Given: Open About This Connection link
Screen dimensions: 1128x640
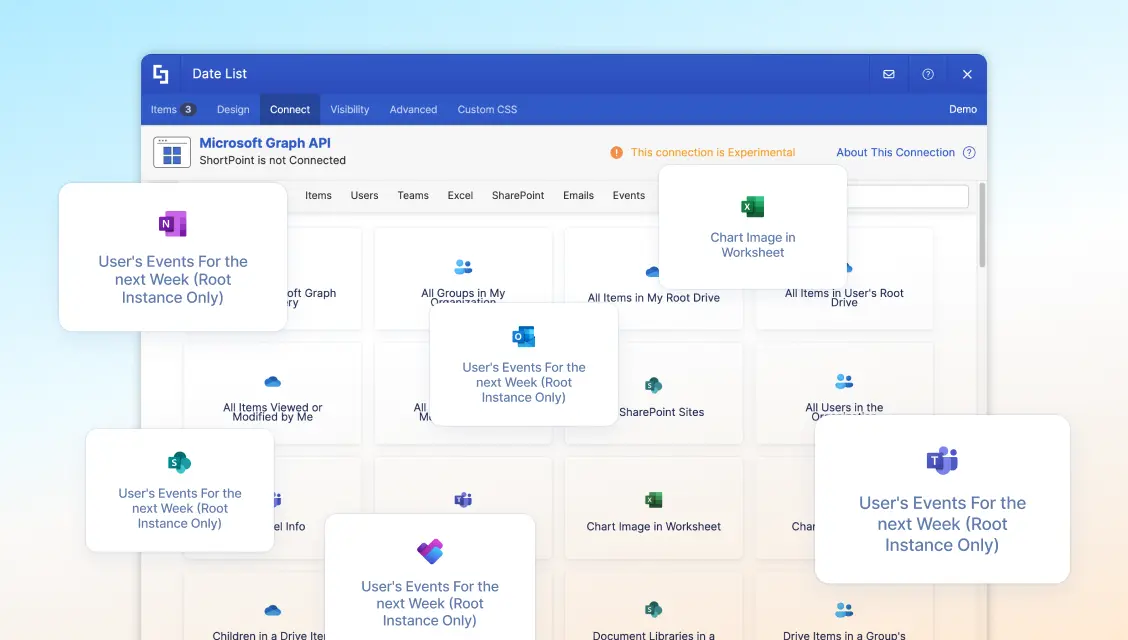Looking at the screenshot, I should coord(895,152).
